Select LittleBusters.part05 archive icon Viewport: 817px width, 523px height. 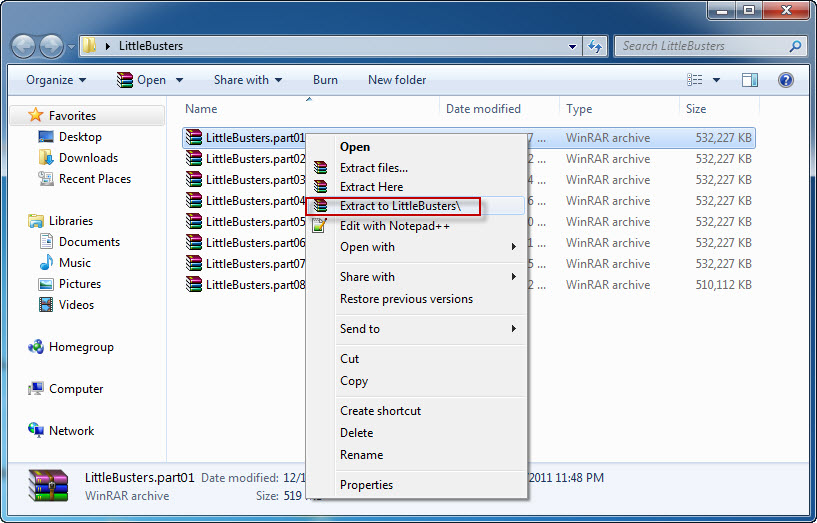tap(193, 221)
